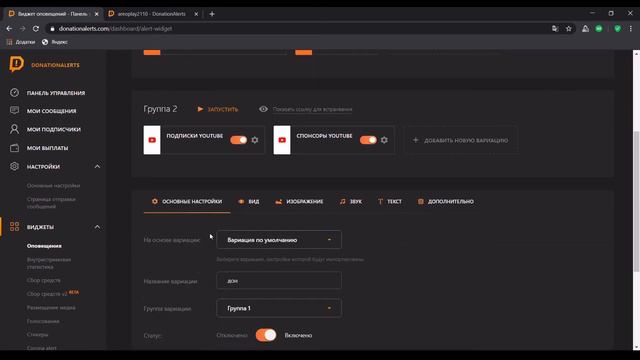Collapse the Виджеты sidebar section chevron
This screenshot has height=360, width=640.
coord(97,227)
